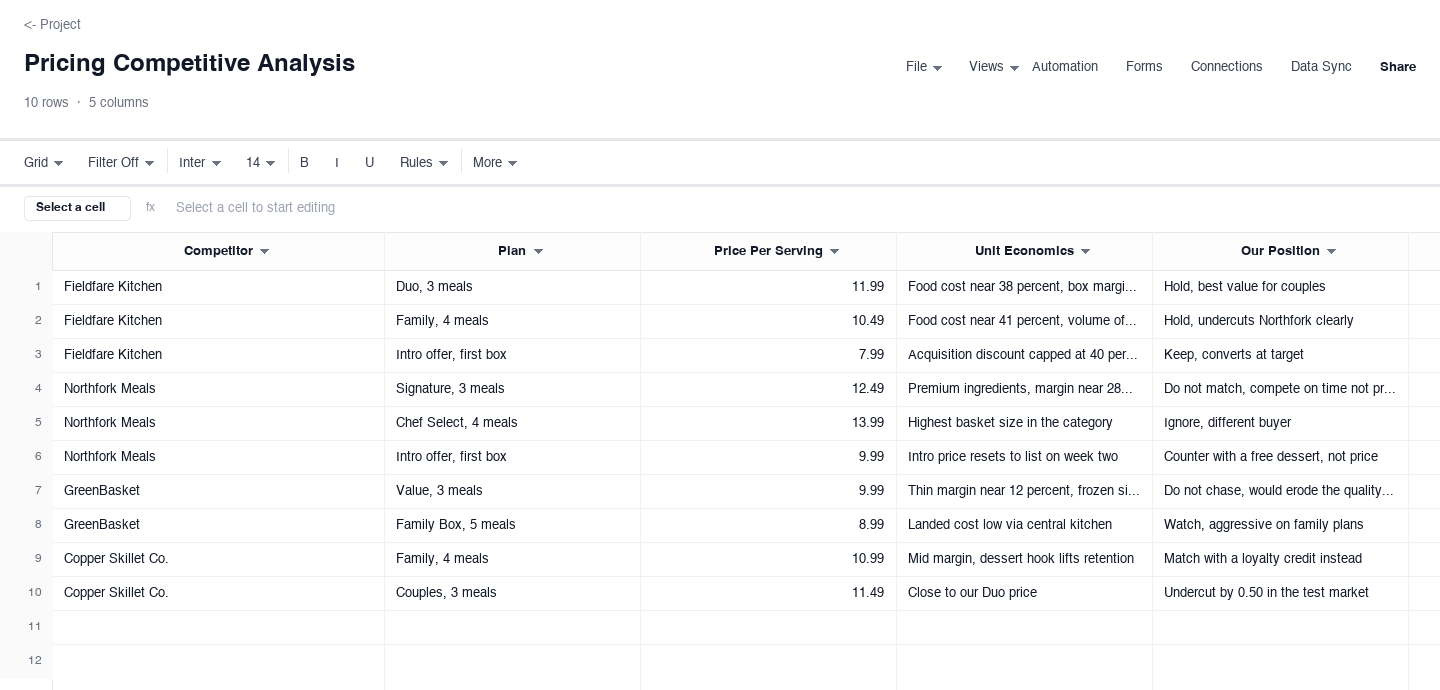Select the price cell 13.99

768,423
